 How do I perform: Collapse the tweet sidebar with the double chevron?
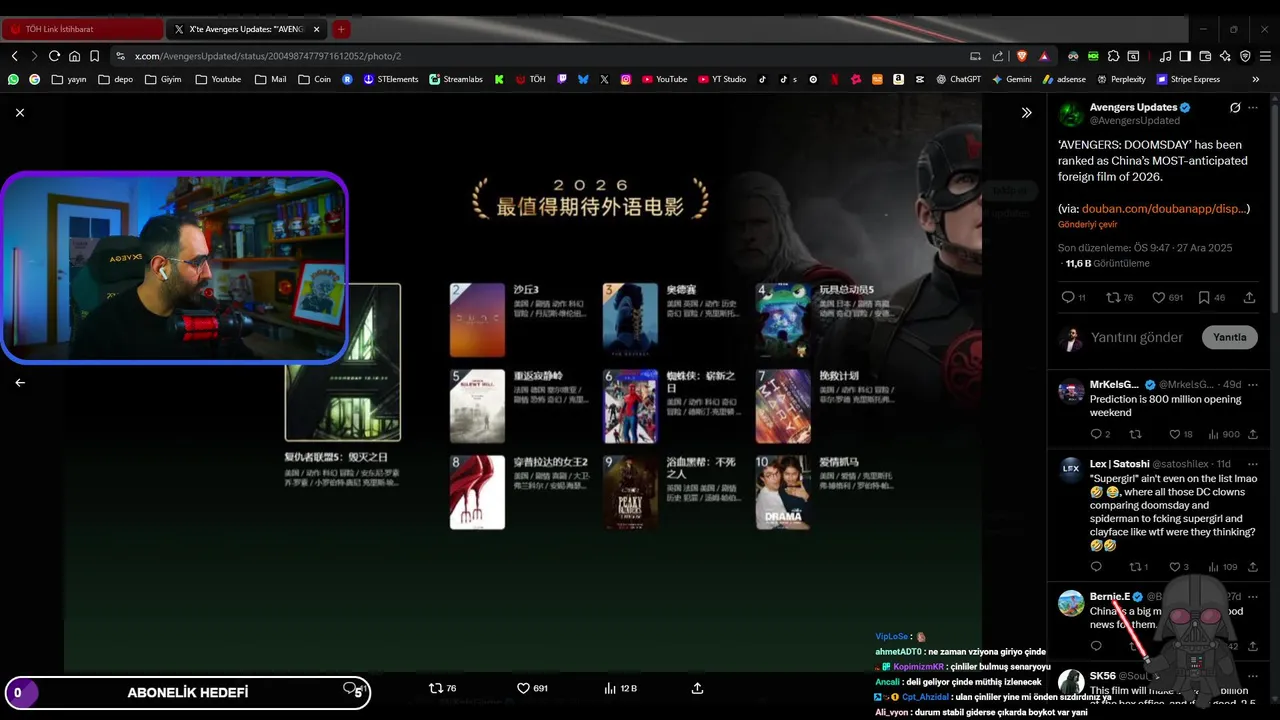click(x=1026, y=113)
